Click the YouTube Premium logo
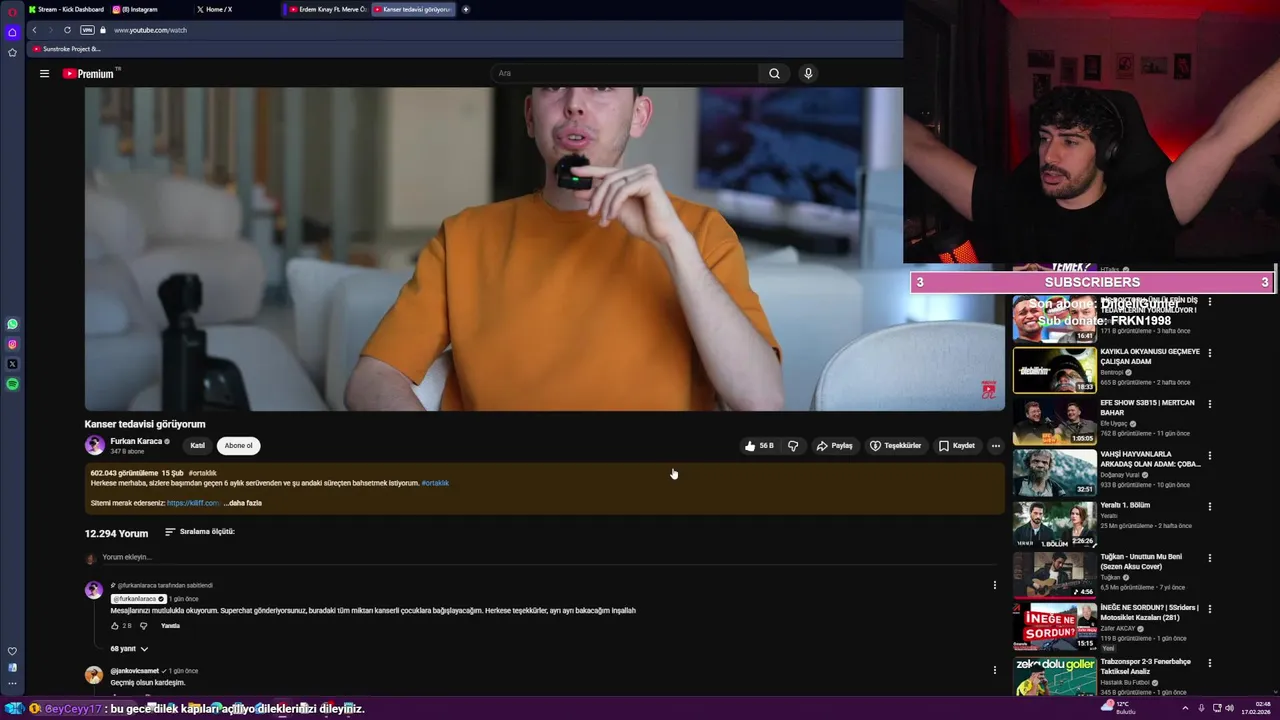The width and height of the screenshot is (1280, 720). [x=91, y=73]
